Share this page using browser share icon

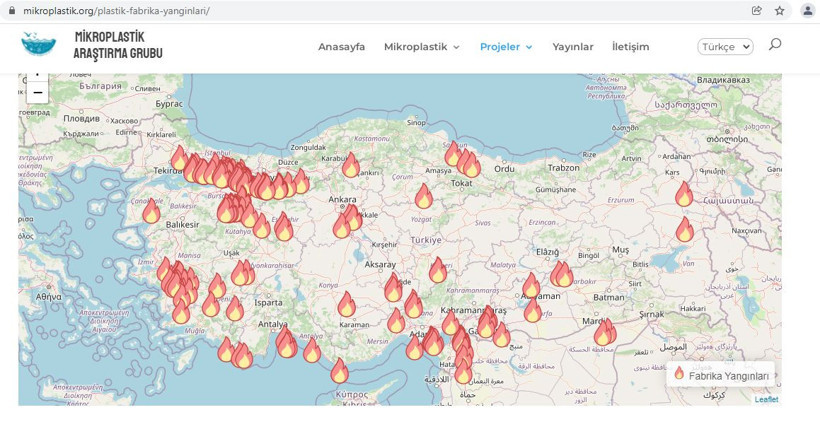756,10
